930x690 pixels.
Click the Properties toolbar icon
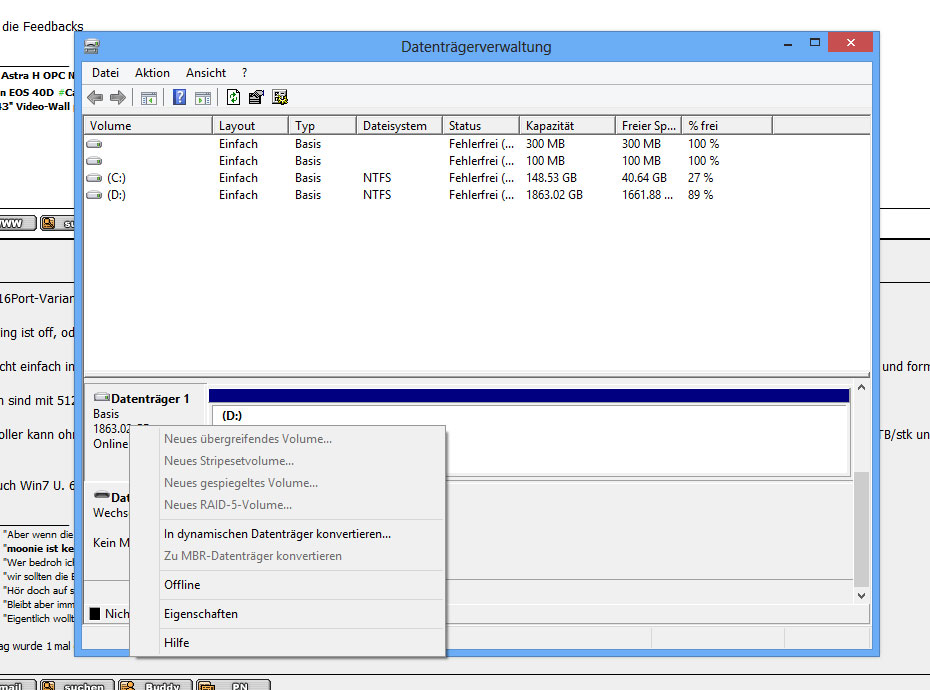256,97
